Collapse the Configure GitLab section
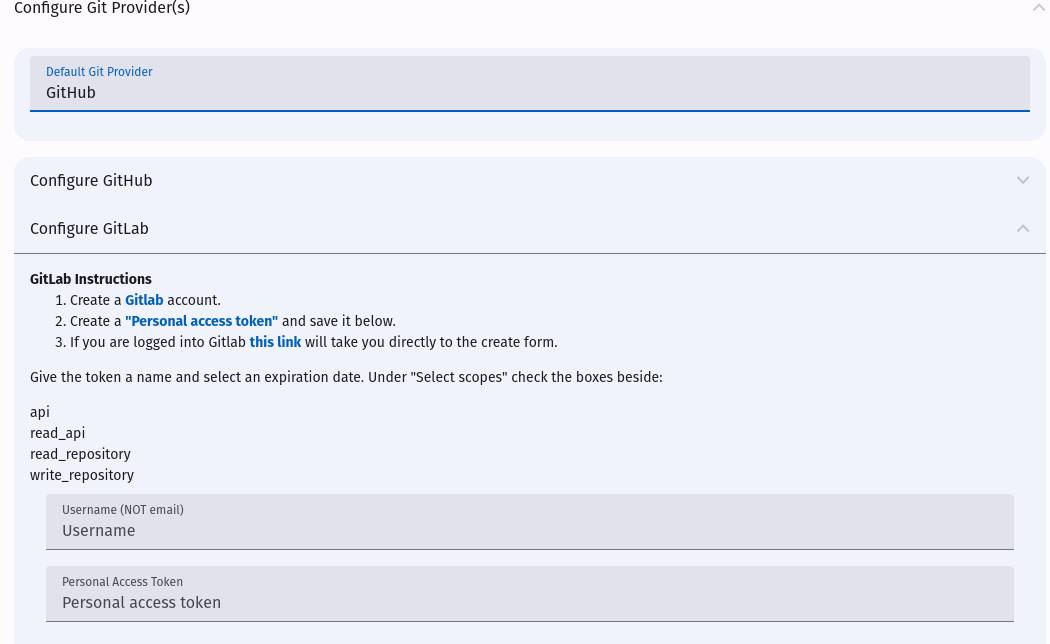This screenshot has width=1050, height=644. coord(530,229)
